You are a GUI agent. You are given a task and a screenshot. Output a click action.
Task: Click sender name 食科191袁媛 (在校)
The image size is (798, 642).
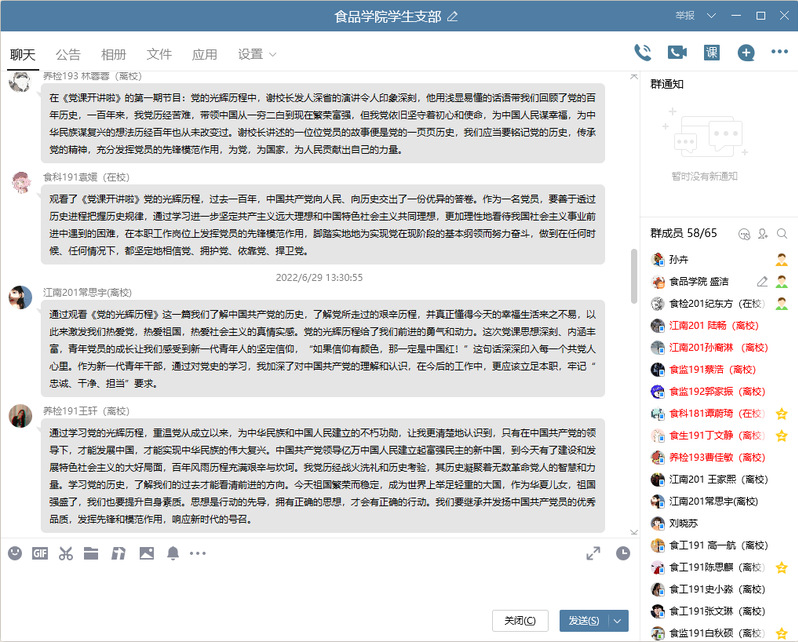click(86, 177)
